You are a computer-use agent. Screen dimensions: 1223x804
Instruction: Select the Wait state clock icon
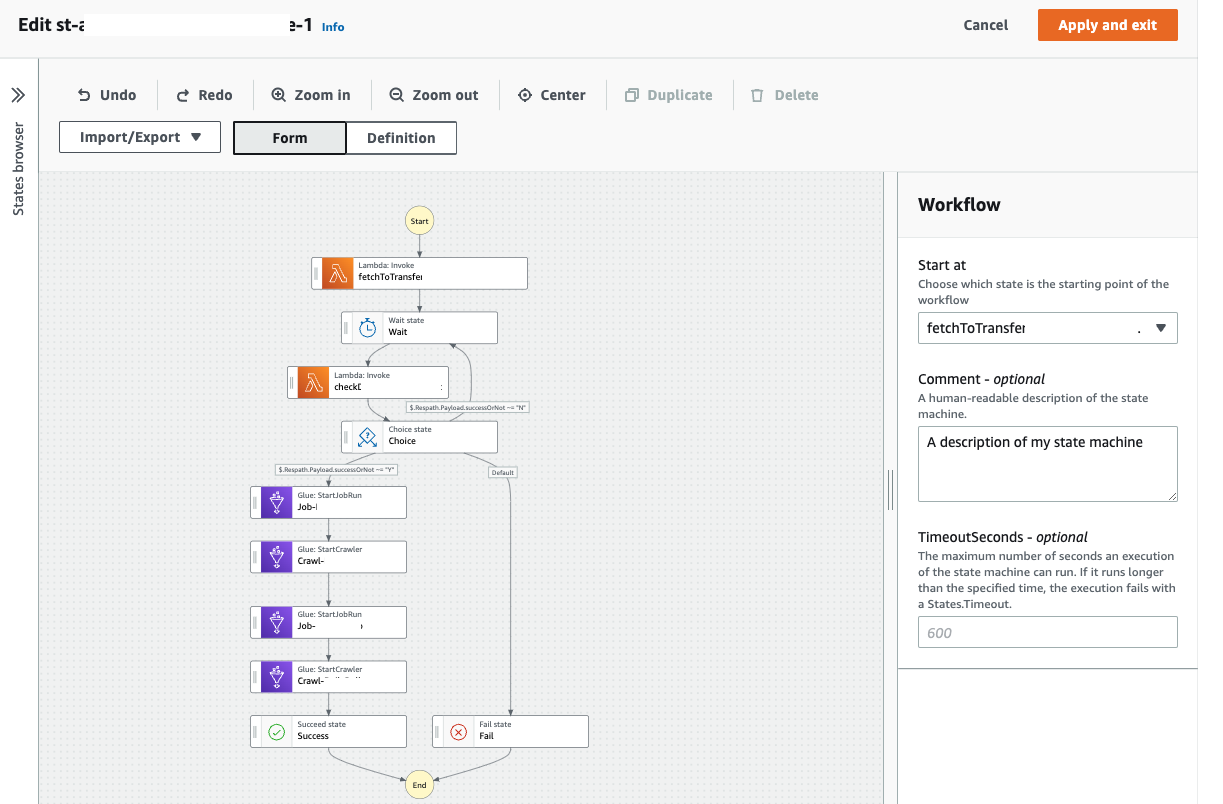[x=368, y=327]
